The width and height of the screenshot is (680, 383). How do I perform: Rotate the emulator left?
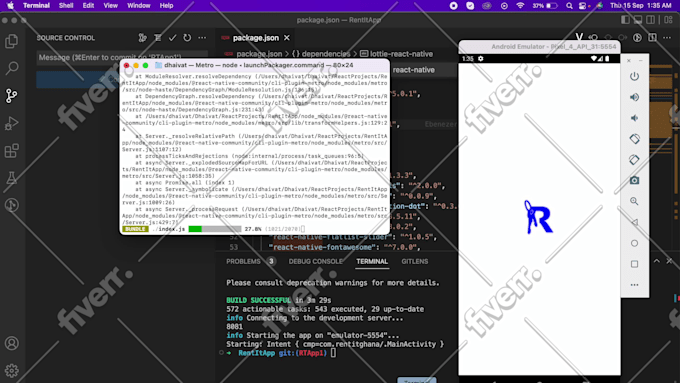634,139
